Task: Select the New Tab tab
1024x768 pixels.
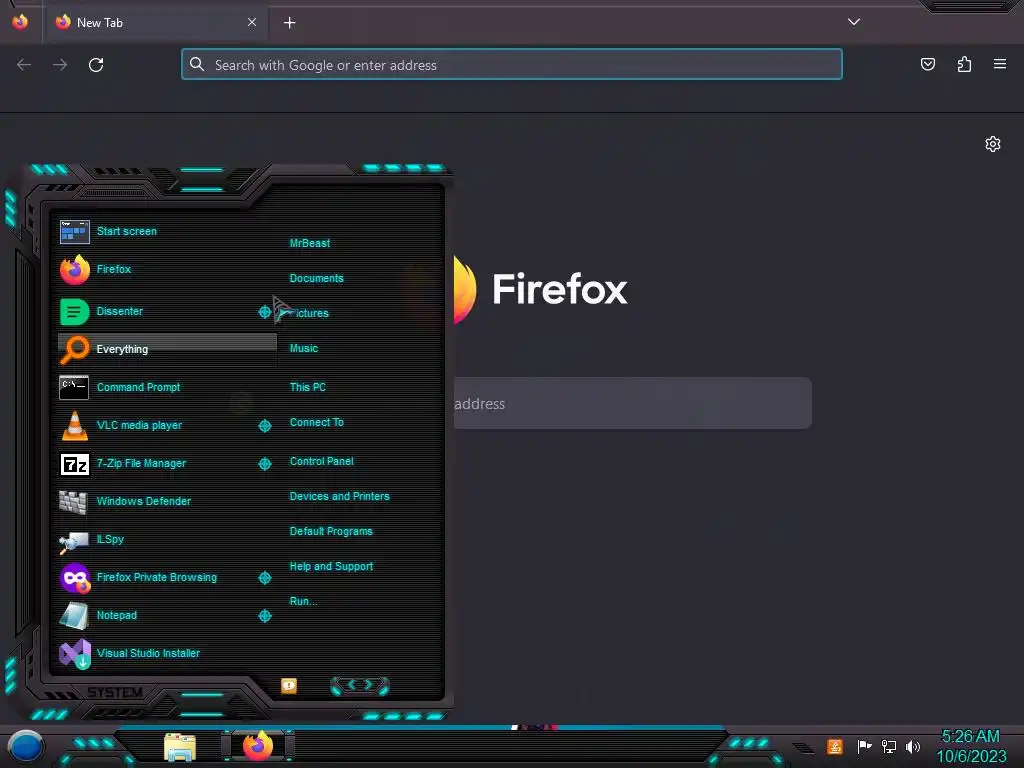Action: (x=155, y=22)
